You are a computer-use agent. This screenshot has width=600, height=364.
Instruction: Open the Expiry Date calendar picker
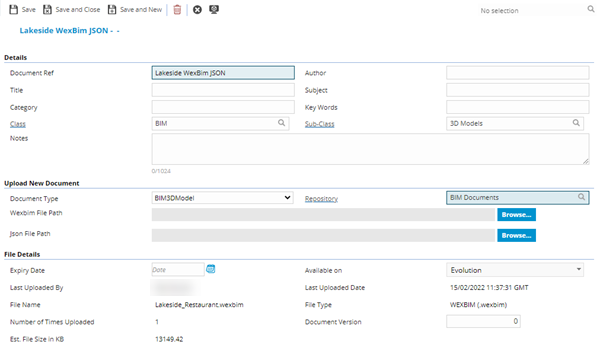(210, 269)
